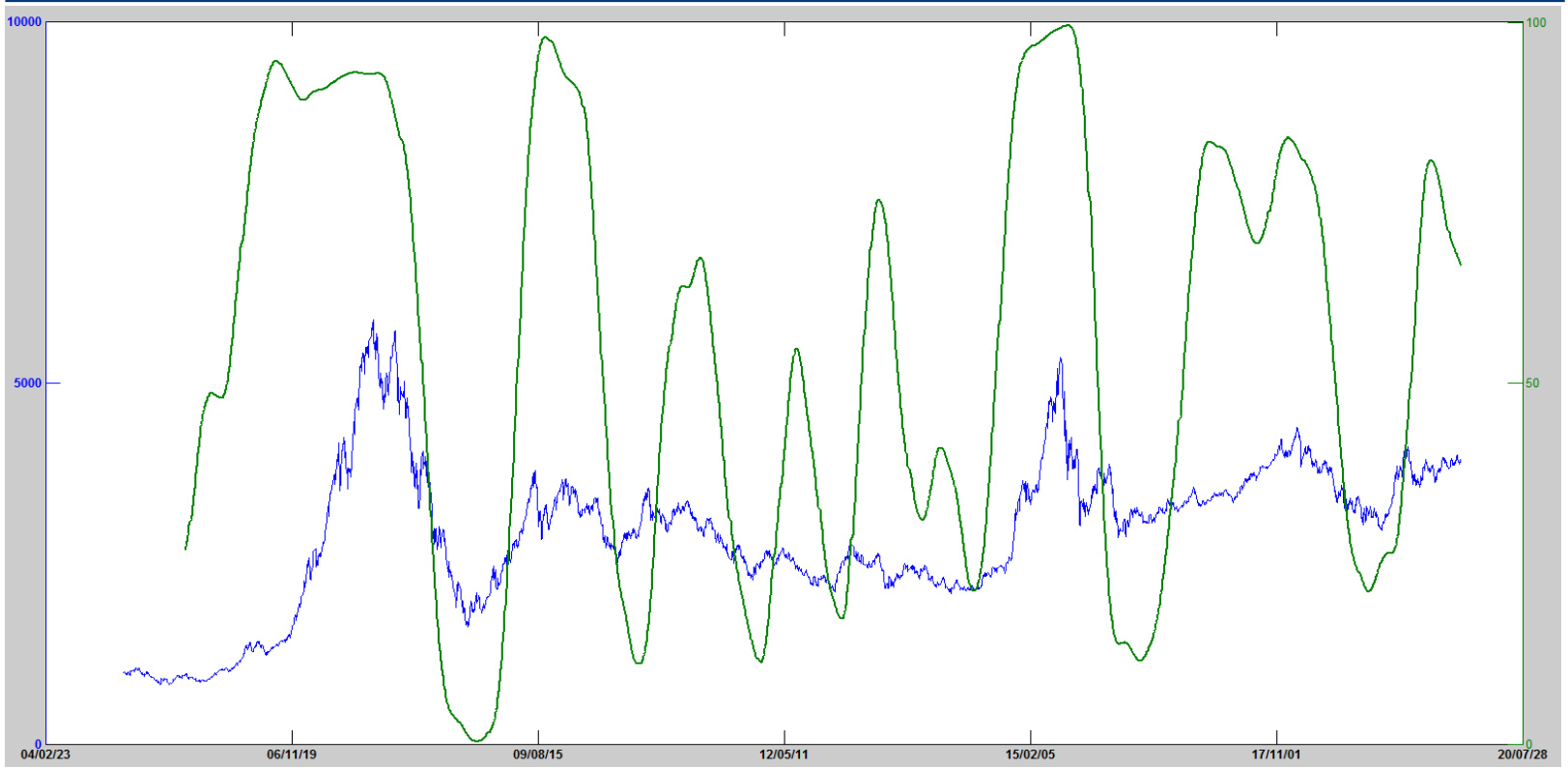Click the starting point of the green curve
Viewport: 1568px width, 768px height.
tap(185, 549)
